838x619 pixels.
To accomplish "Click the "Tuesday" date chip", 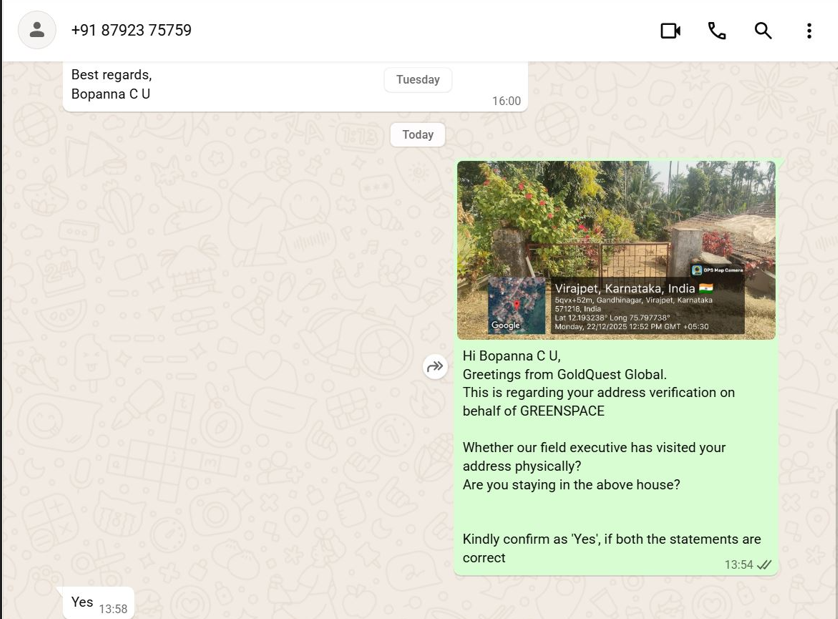I will [x=418, y=80].
